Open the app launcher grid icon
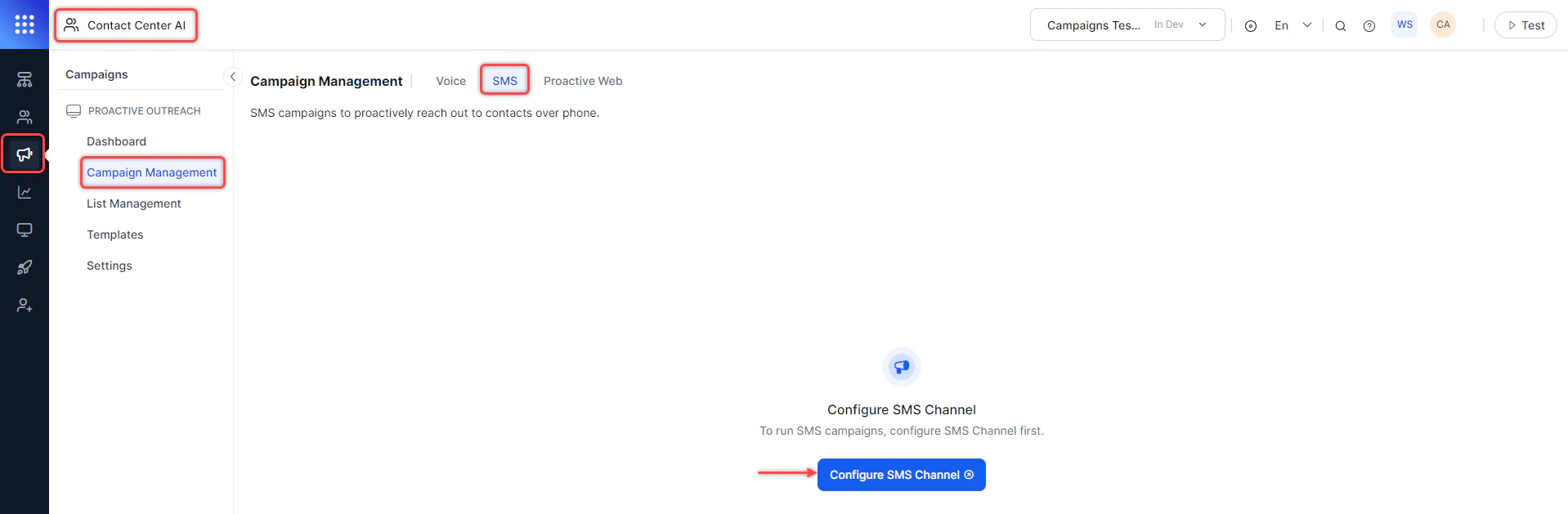The width and height of the screenshot is (1568, 514). 24,25
